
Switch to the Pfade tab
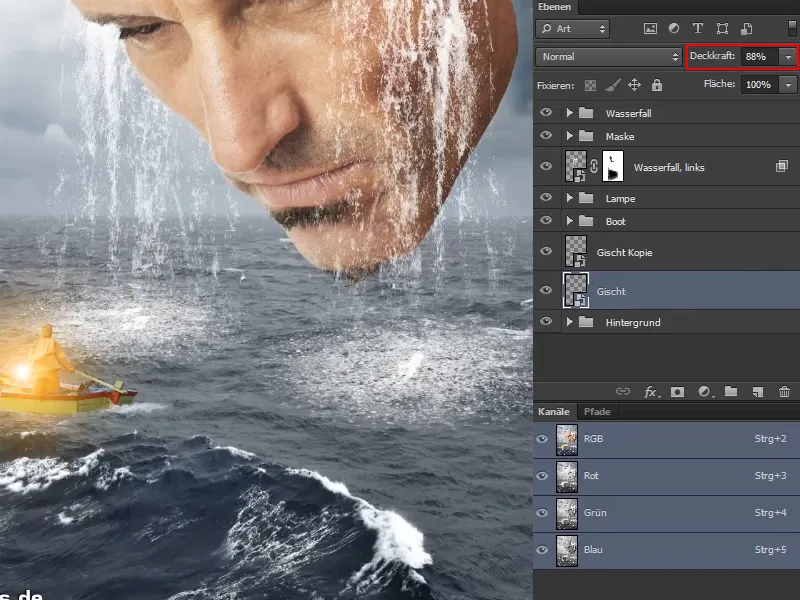[597, 412]
